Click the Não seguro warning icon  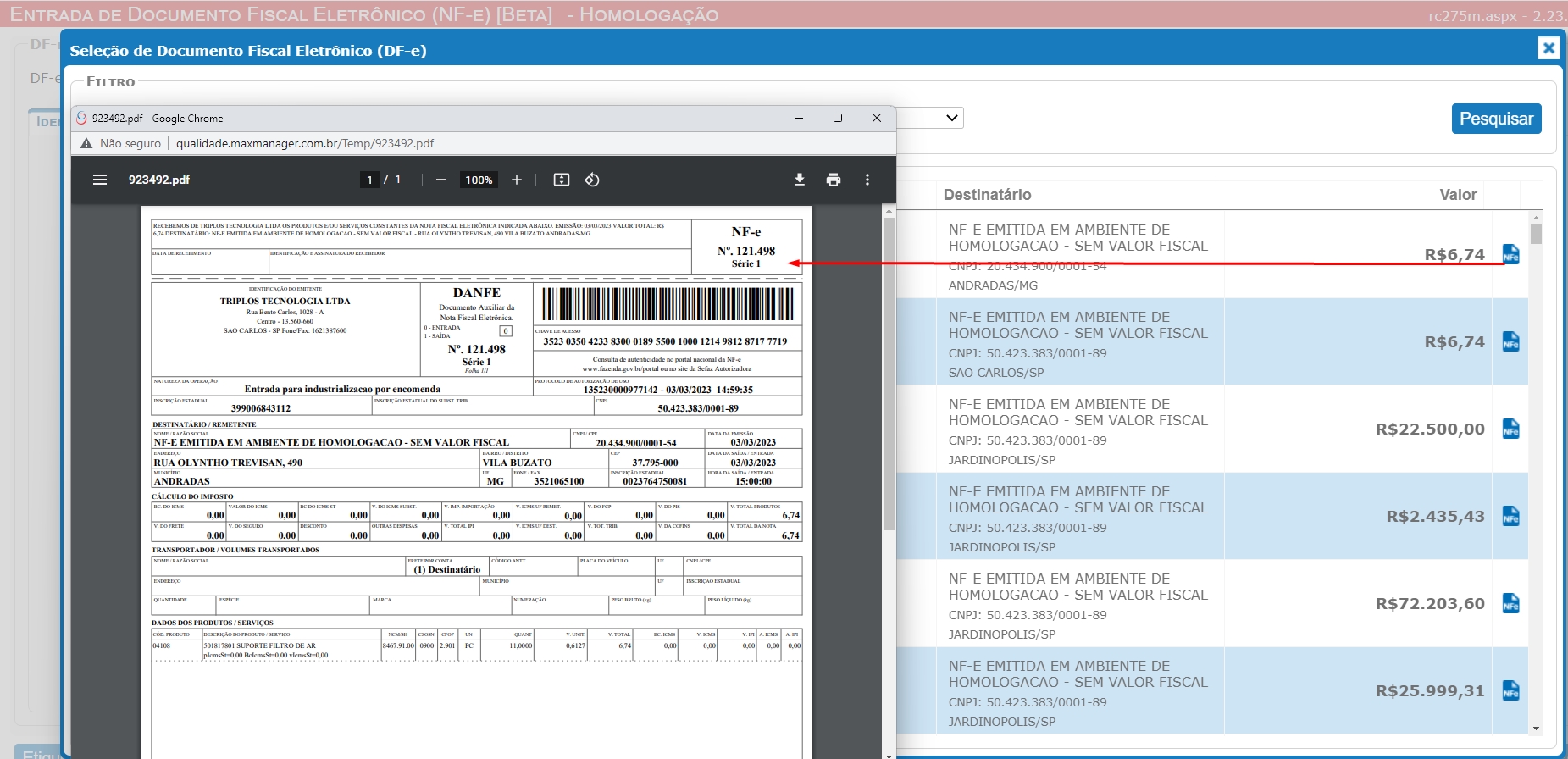[86, 143]
